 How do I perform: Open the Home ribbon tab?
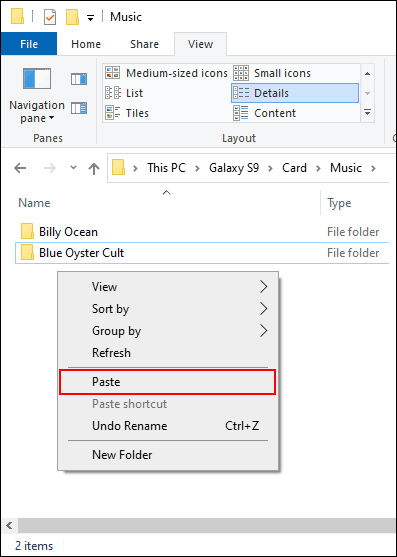click(x=86, y=44)
